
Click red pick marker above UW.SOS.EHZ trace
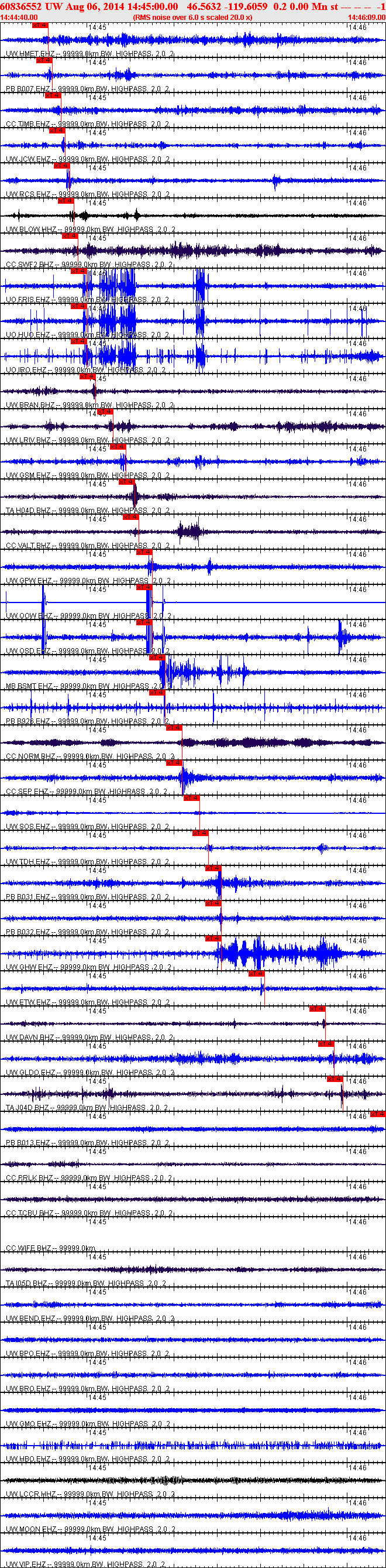click(x=191, y=797)
